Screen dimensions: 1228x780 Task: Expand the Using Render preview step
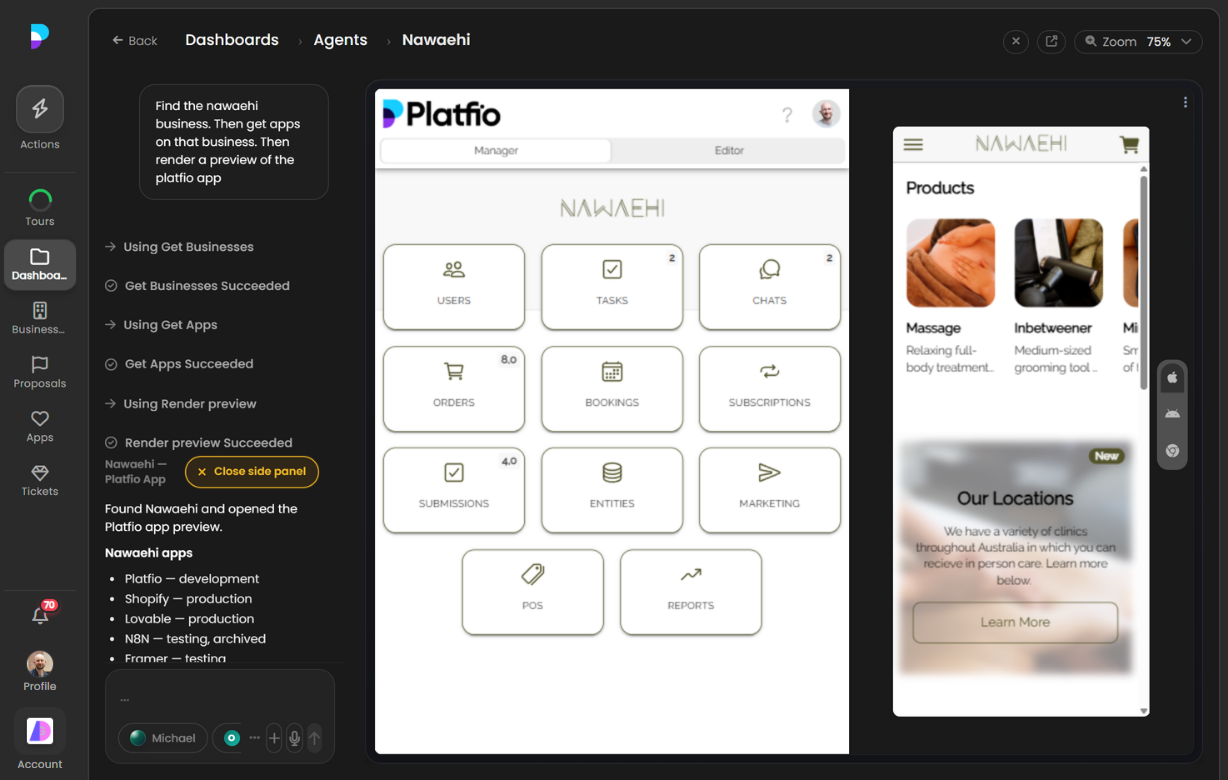coord(180,404)
